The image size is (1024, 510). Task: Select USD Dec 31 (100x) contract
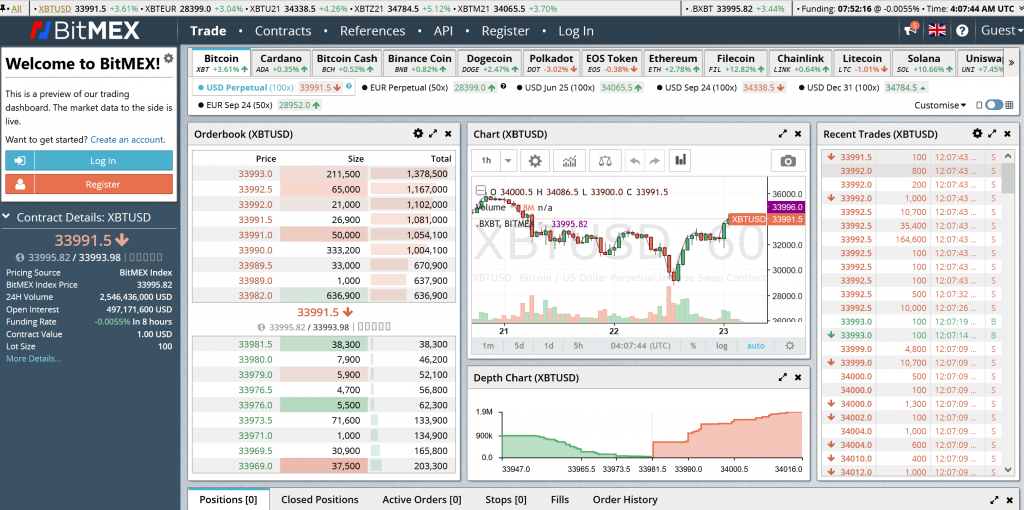tap(839, 88)
